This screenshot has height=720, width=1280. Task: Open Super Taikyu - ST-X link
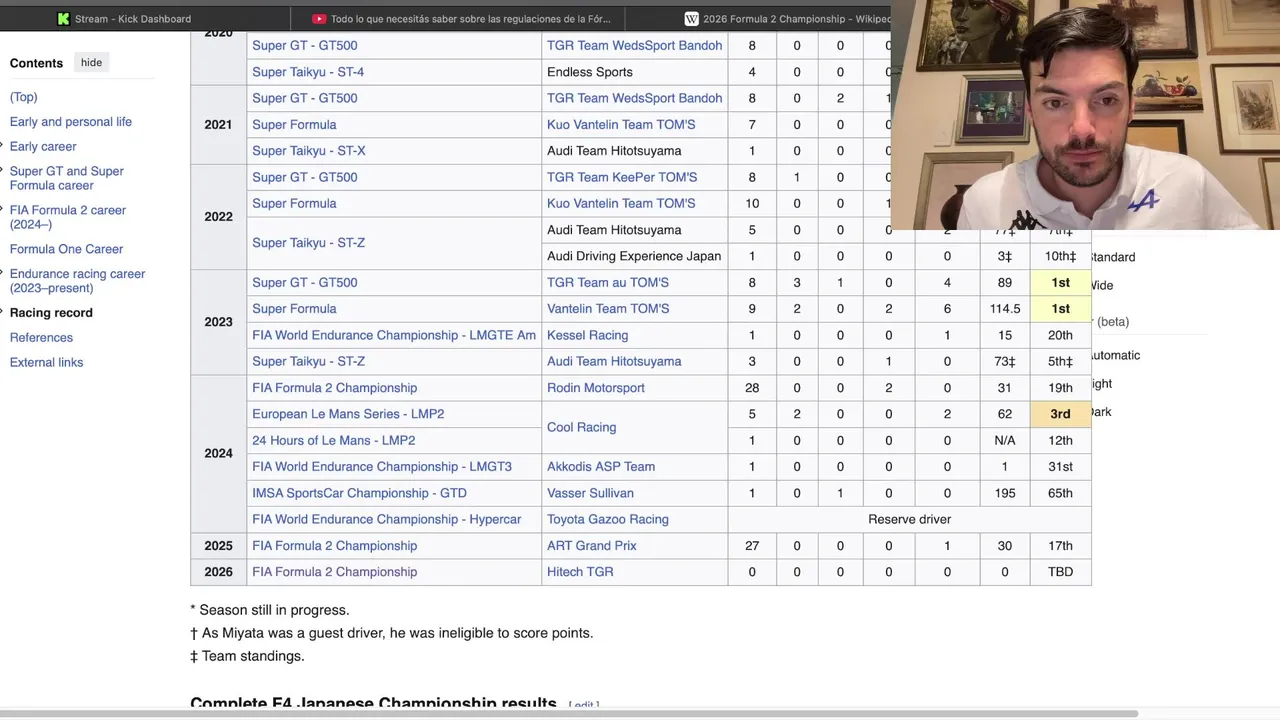[309, 151]
